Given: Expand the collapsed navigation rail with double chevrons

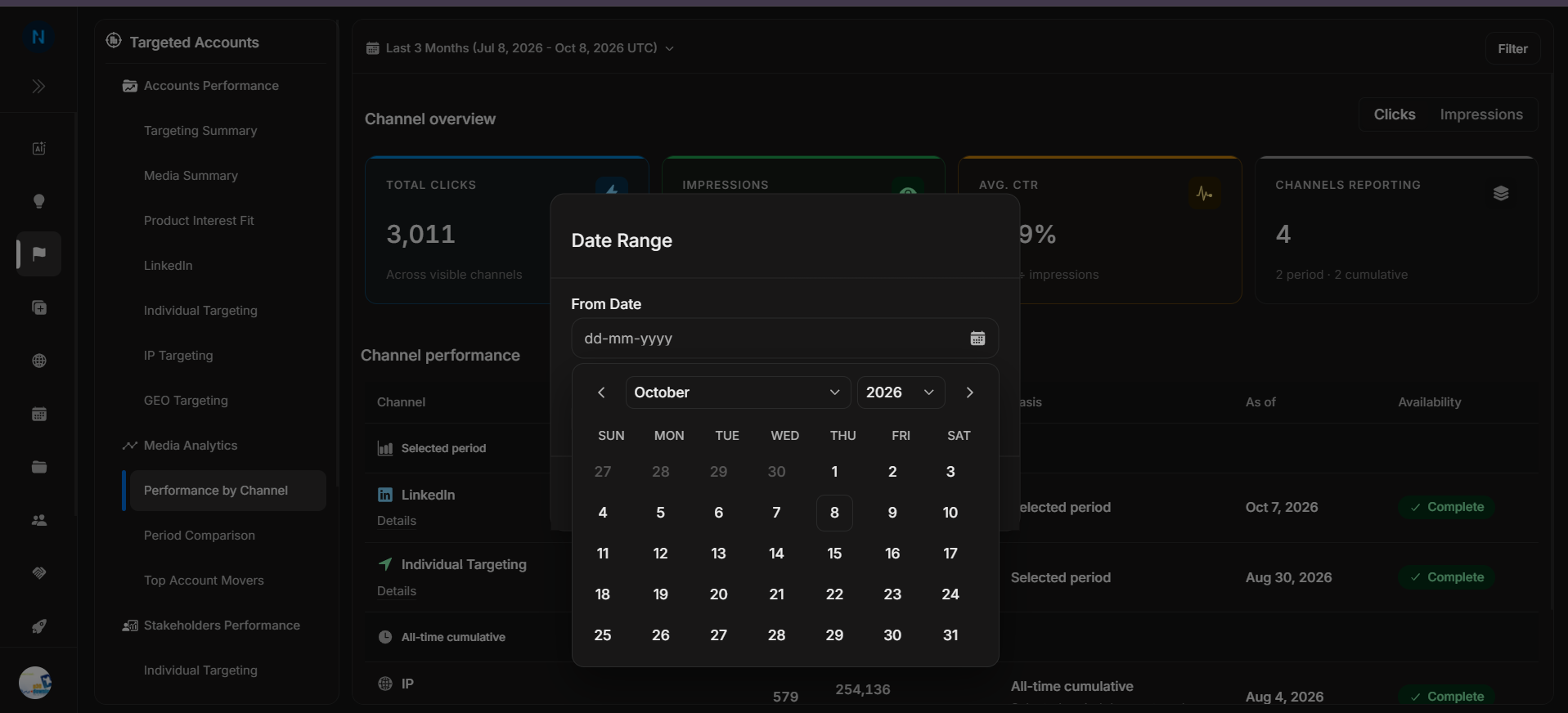Looking at the screenshot, I should coord(38,87).
